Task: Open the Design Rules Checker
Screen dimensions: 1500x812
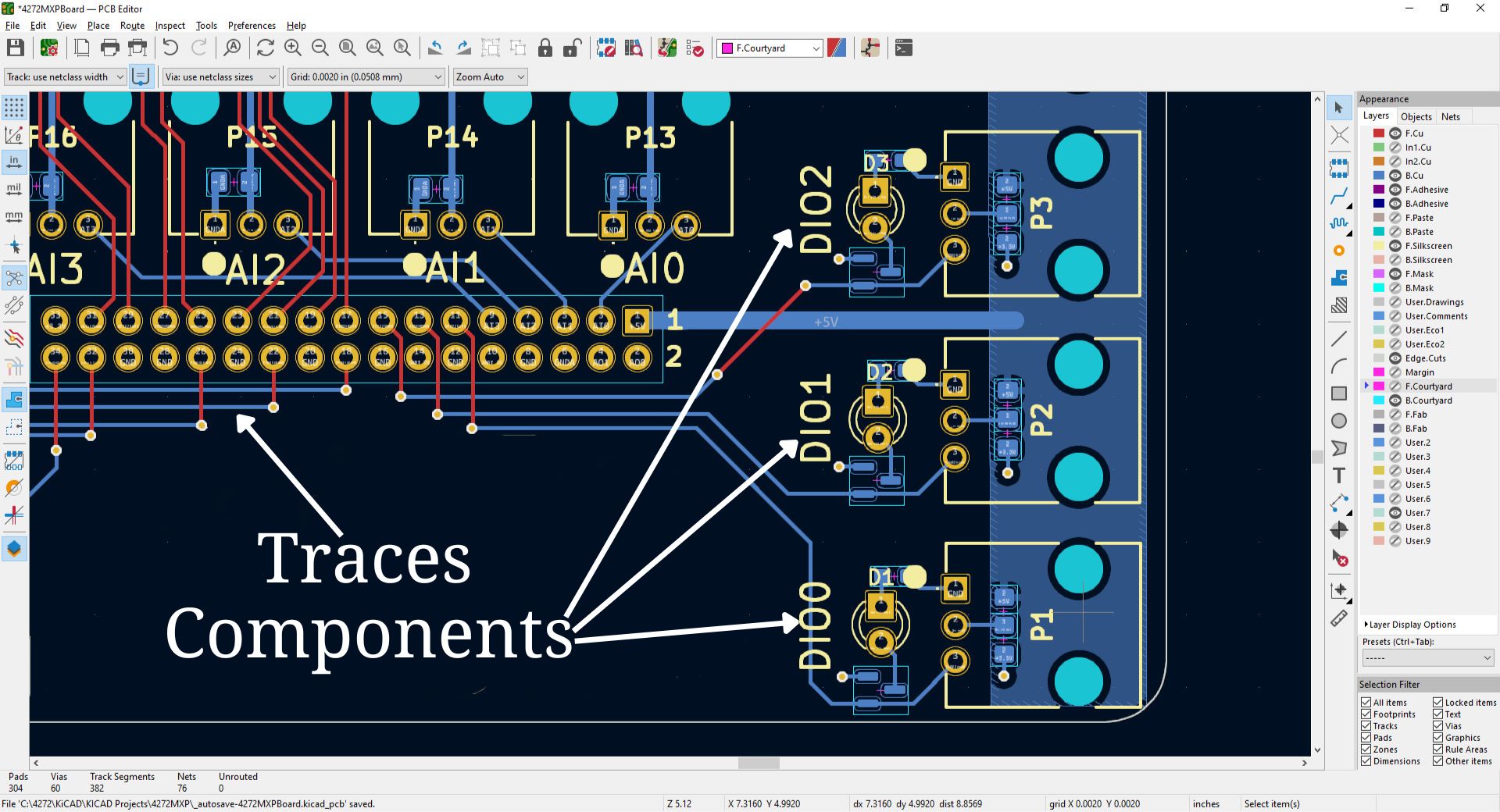Action: click(x=695, y=48)
